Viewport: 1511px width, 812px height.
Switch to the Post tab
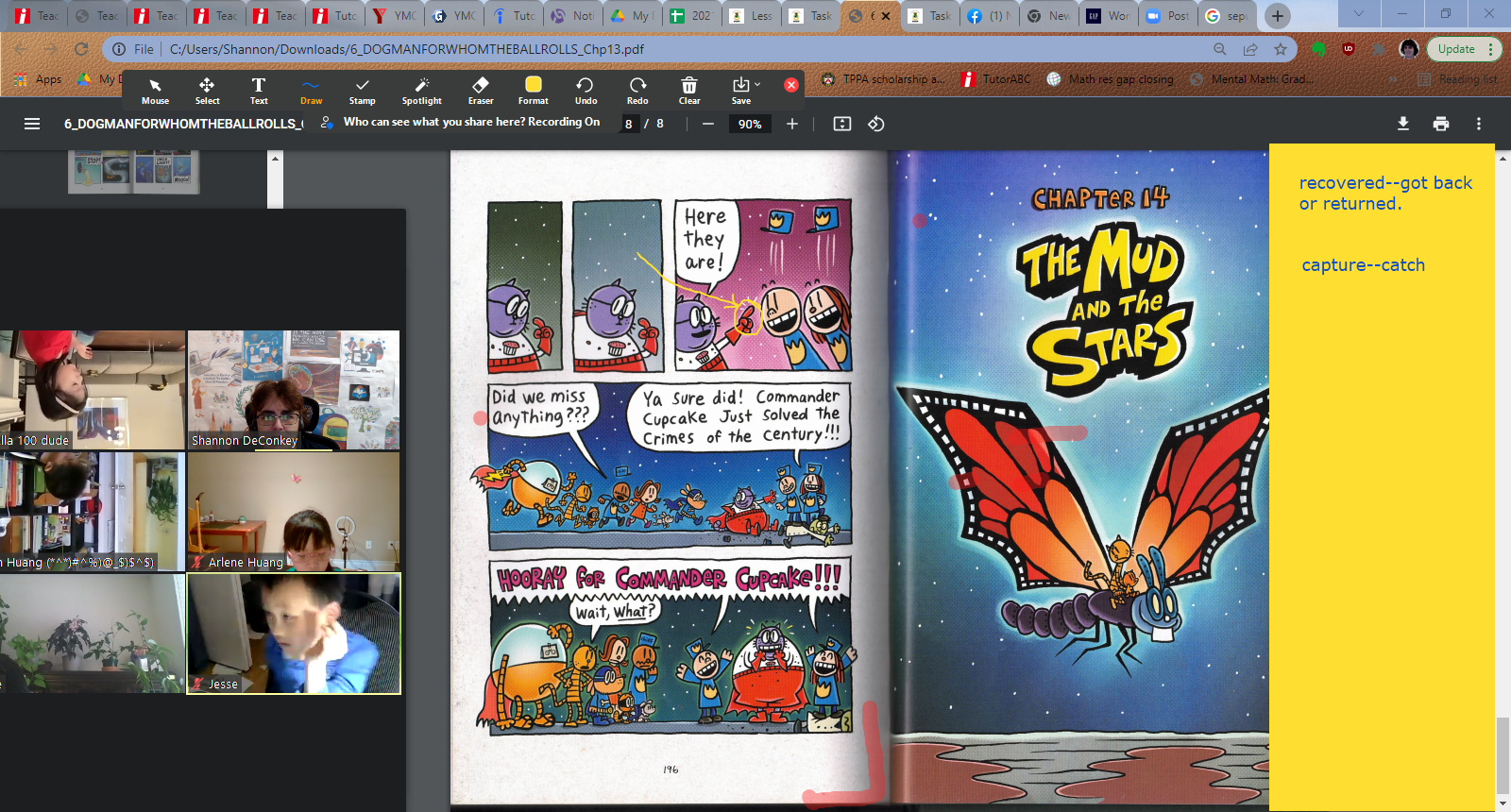[x=1167, y=16]
